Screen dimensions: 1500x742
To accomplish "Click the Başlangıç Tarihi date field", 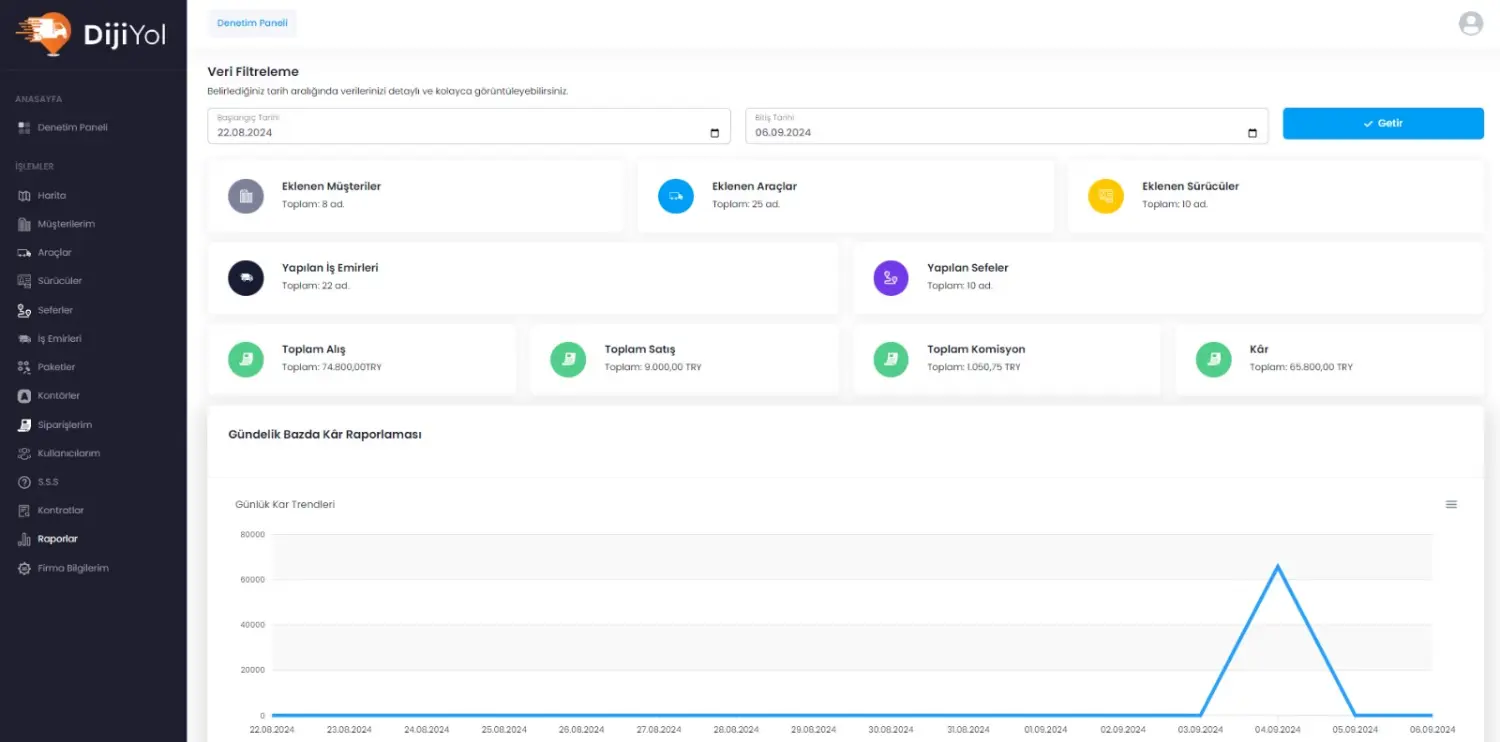I will pos(450,132).
